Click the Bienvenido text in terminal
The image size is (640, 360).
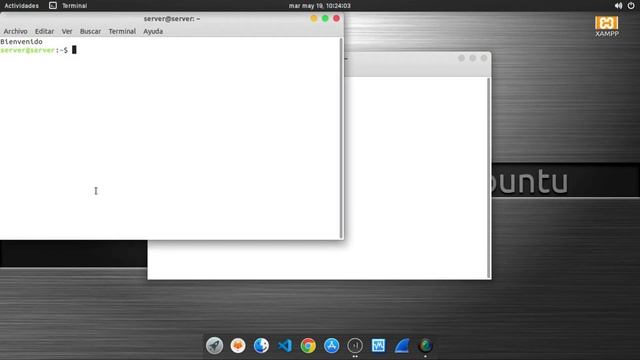pyautogui.click(x=21, y=42)
